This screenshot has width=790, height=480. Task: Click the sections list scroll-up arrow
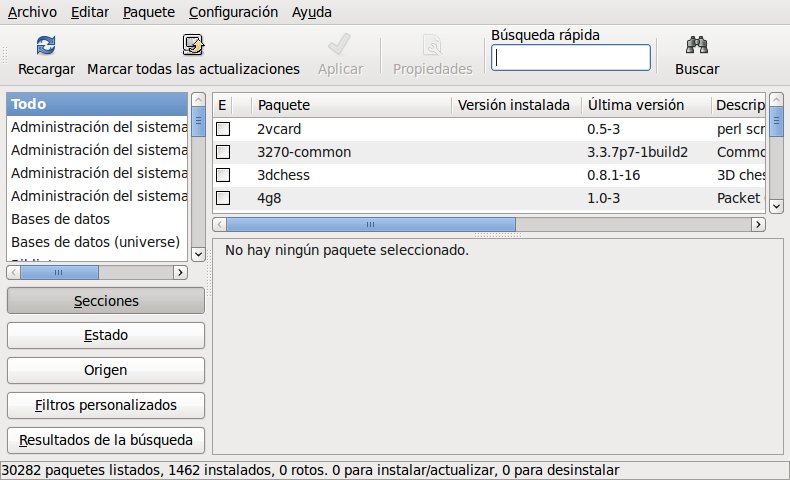[x=199, y=99]
